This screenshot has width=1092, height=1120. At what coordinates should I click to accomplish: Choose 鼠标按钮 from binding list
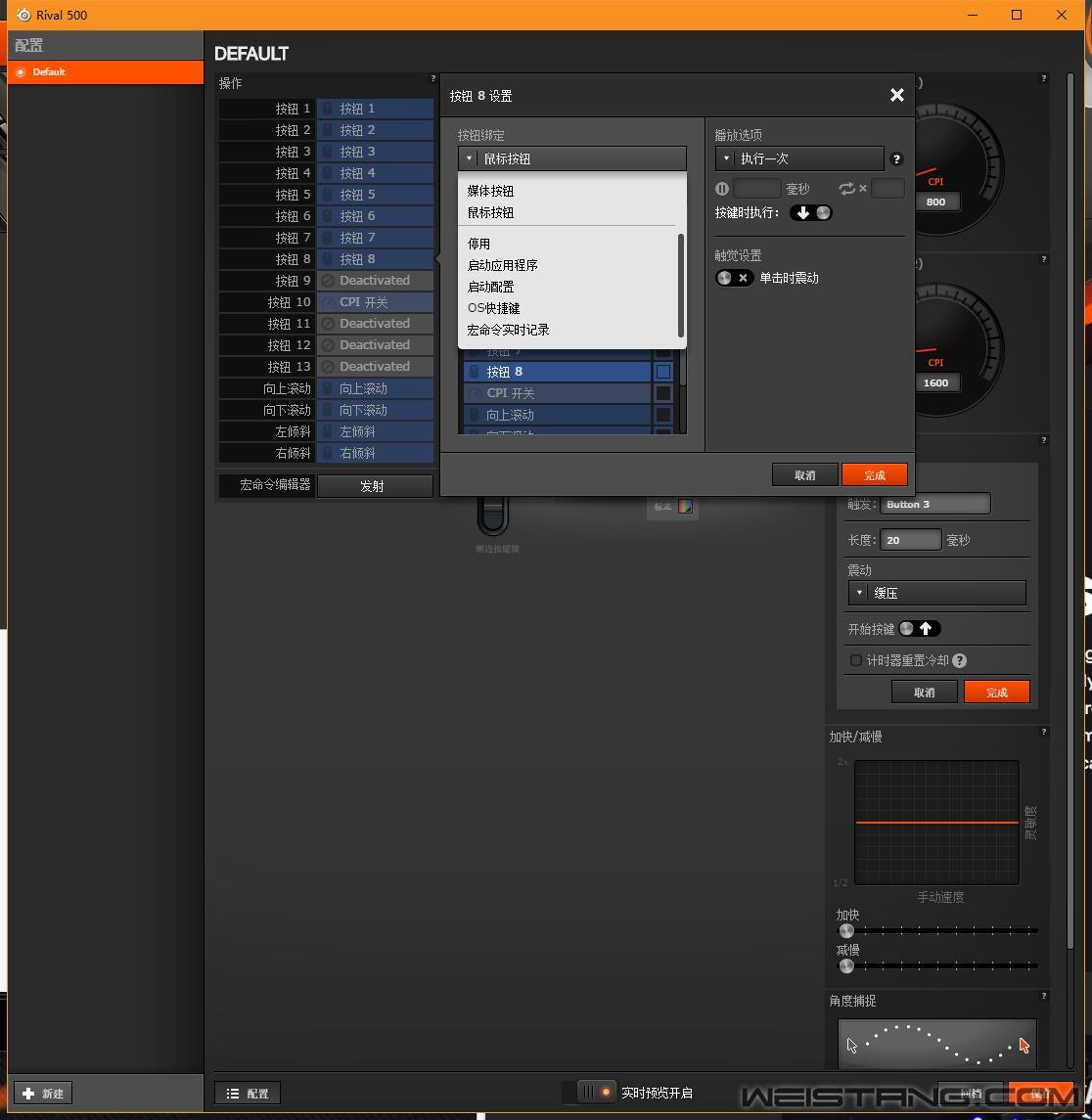click(490, 212)
